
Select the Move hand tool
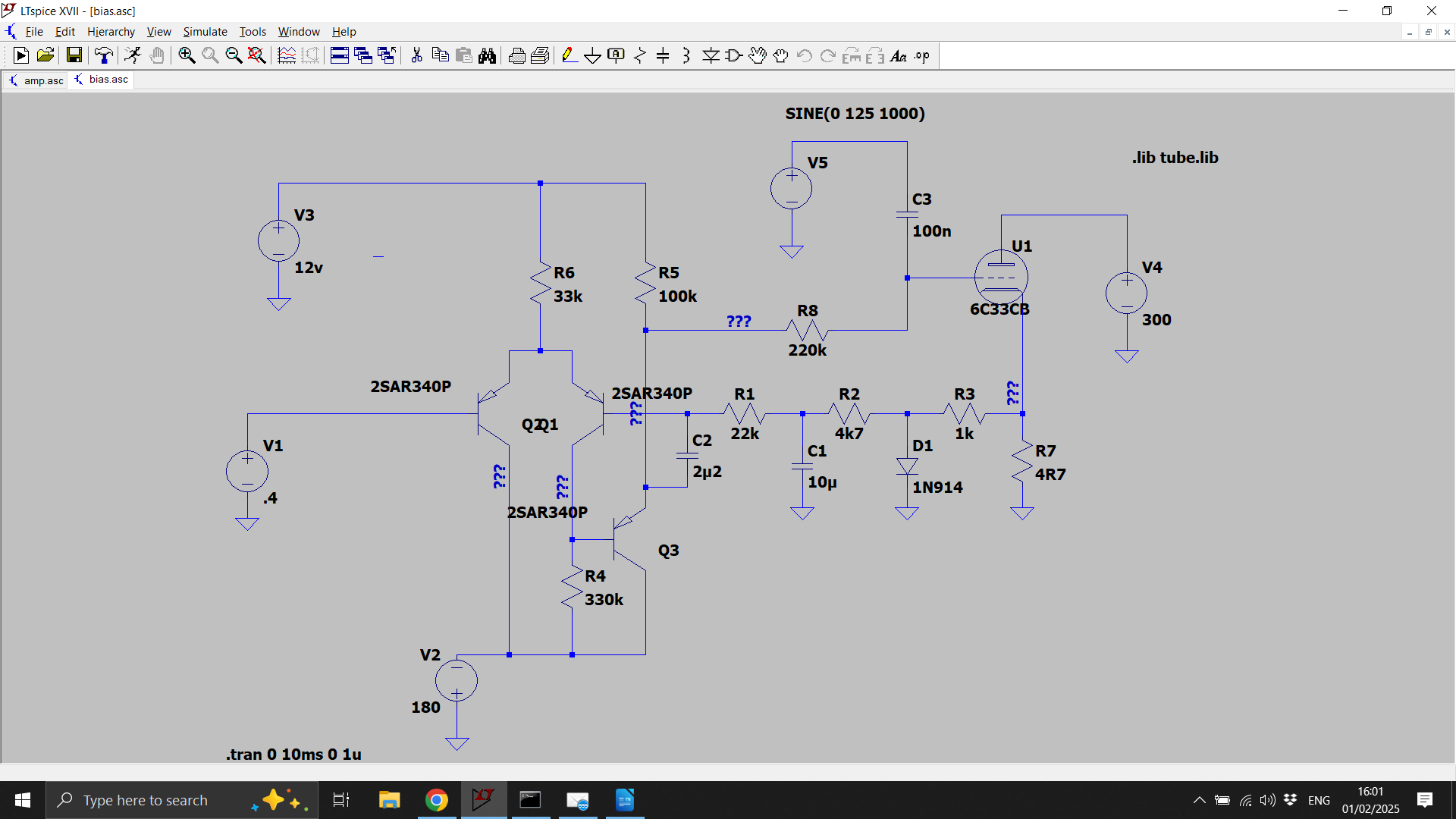tap(758, 55)
